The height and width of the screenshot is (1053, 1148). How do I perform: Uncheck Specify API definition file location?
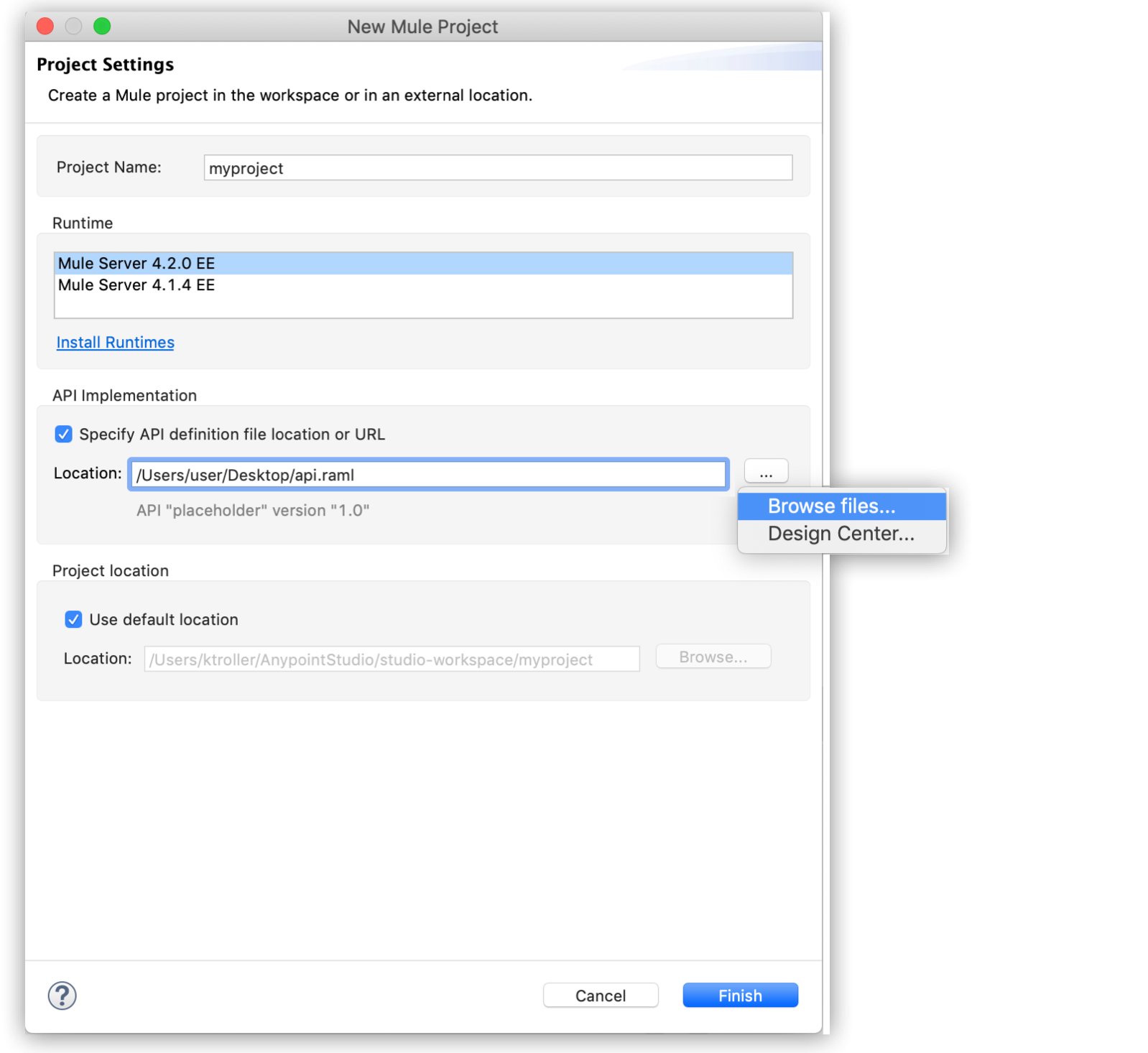coord(64,434)
